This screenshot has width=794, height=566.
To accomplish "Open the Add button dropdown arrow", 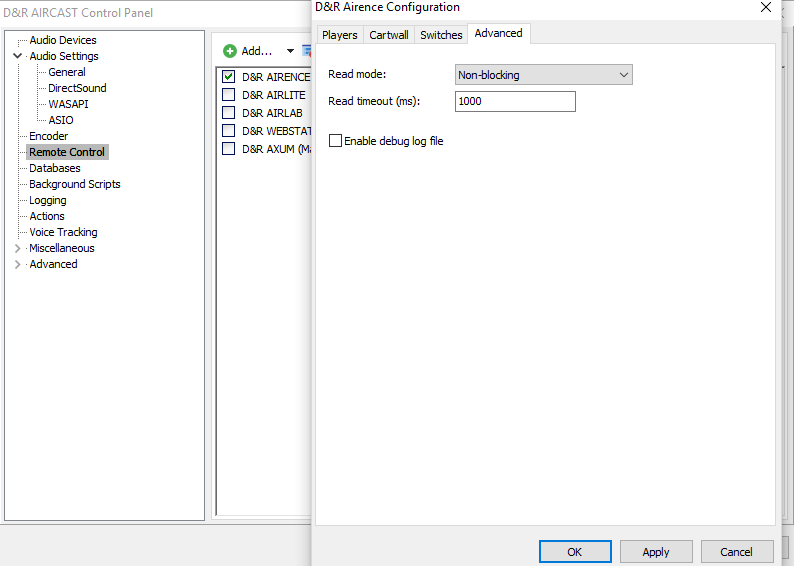I will pyautogui.click(x=290, y=51).
